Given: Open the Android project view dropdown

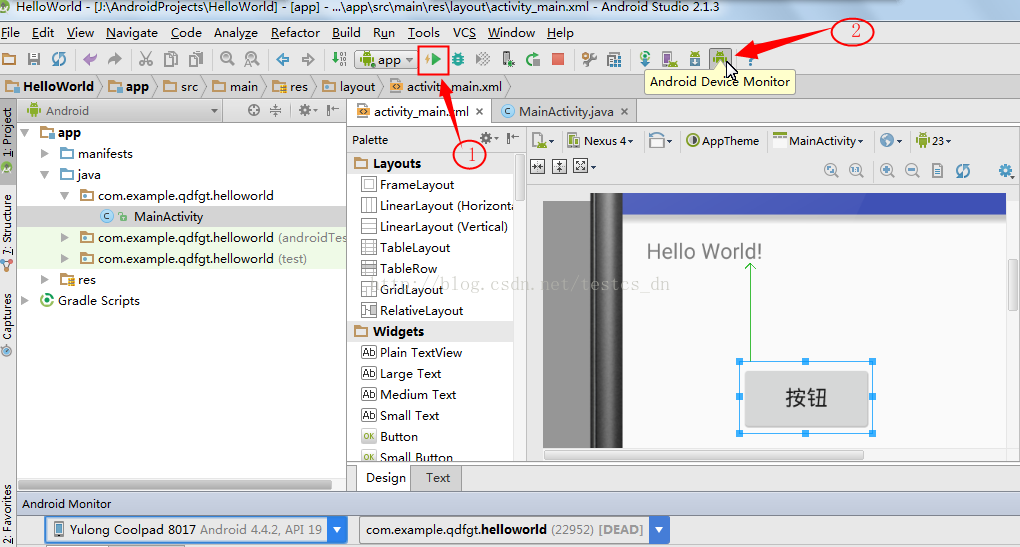Looking at the screenshot, I should (x=122, y=111).
